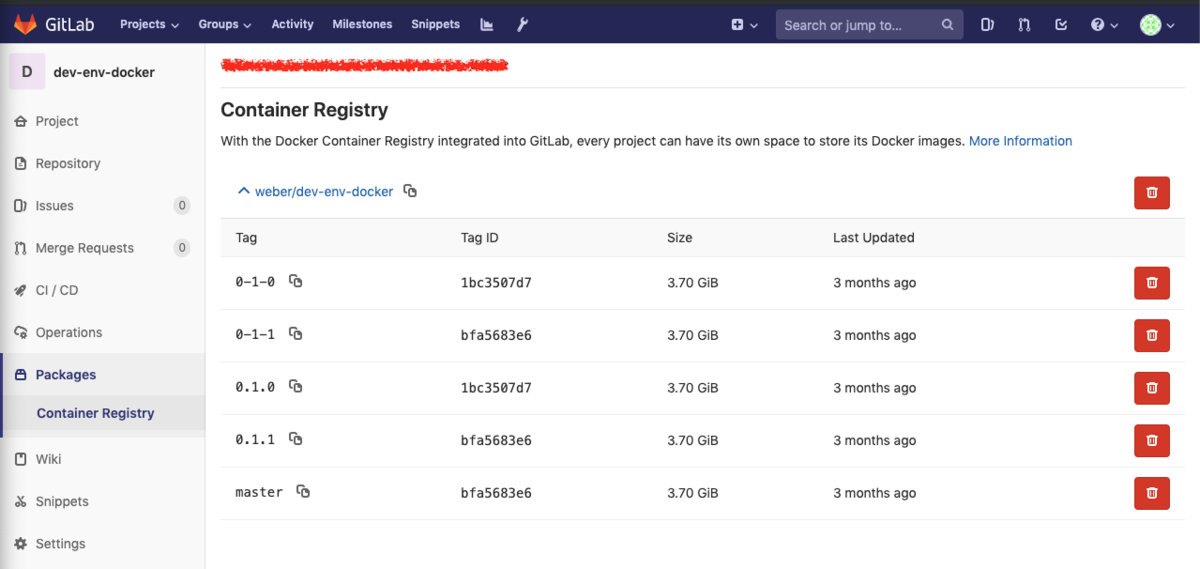This screenshot has width=1200, height=569.
Task: Copy the weber/dev-env-docker repository path
Action: point(410,191)
